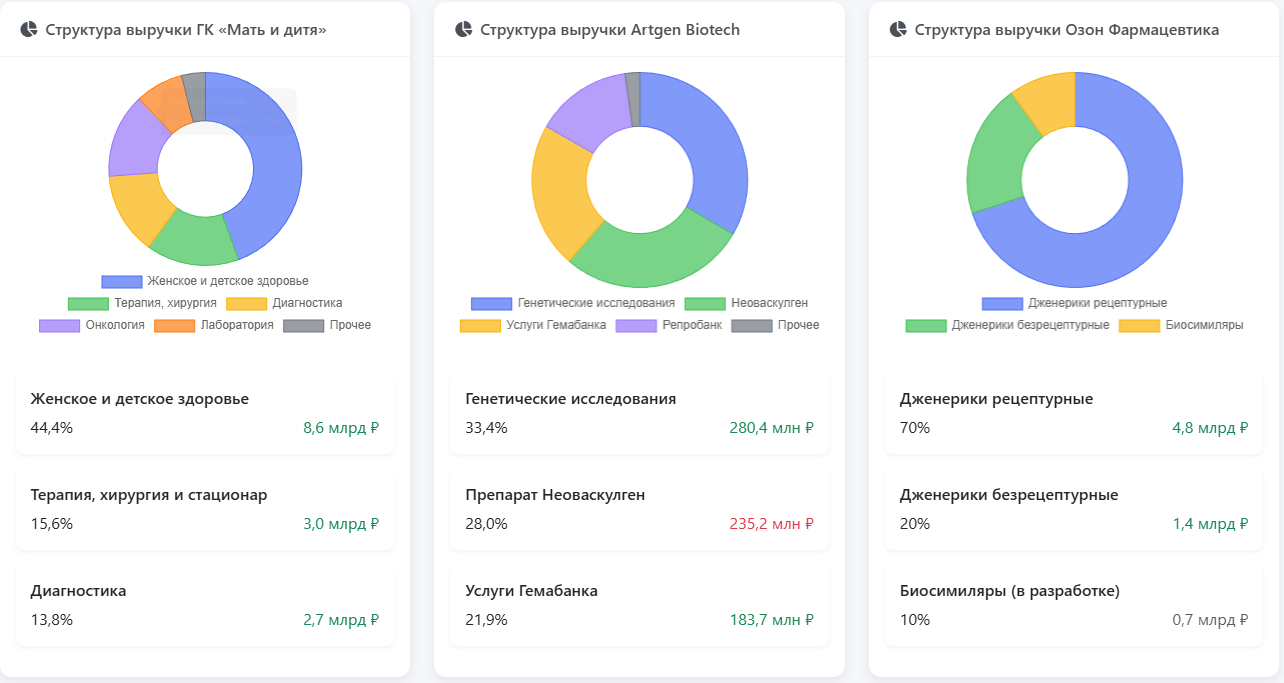Click «Дженерики рецептурные» row heading below chart
This screenshot has height=683, width=1284.
[x=997, y=399]
